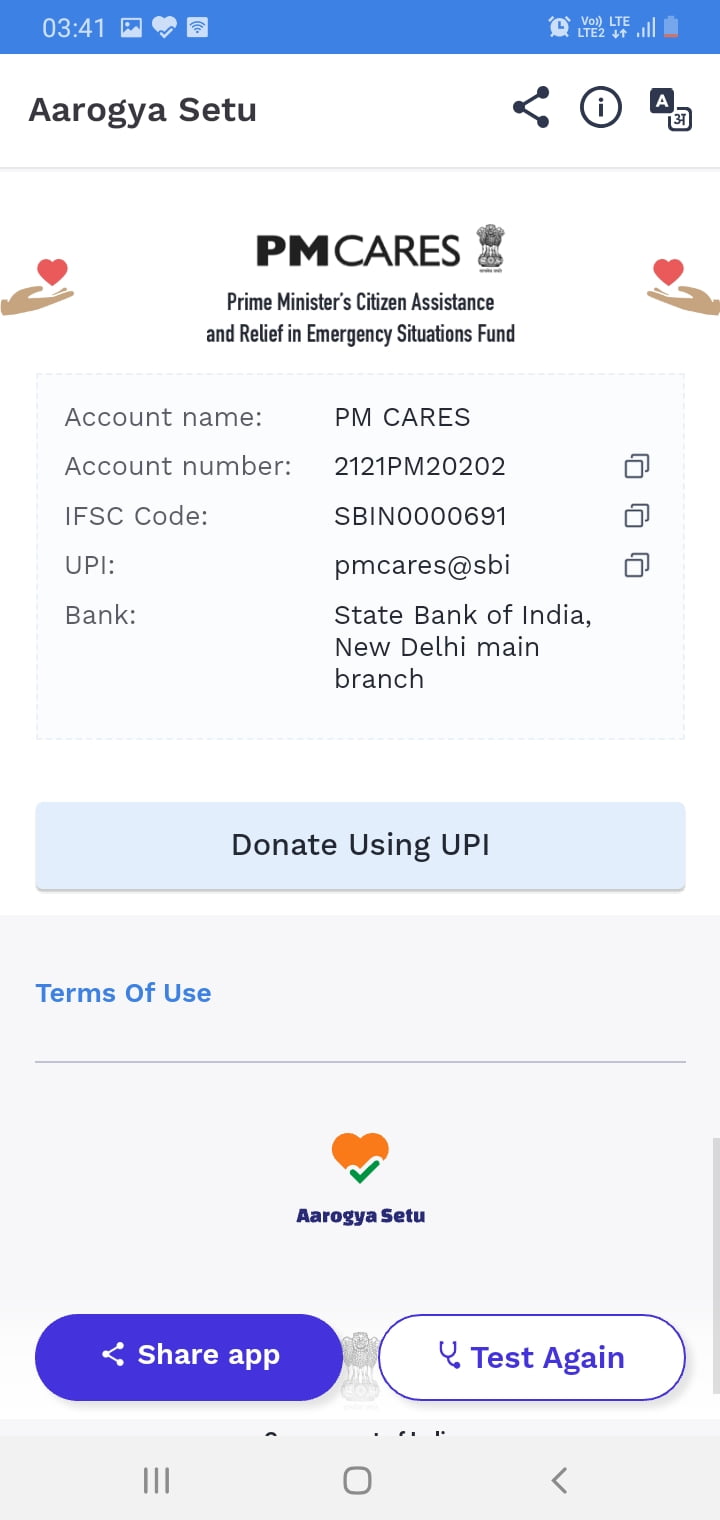
Task: Open the Terms Of Use link
Action: (x=124, y=993)
